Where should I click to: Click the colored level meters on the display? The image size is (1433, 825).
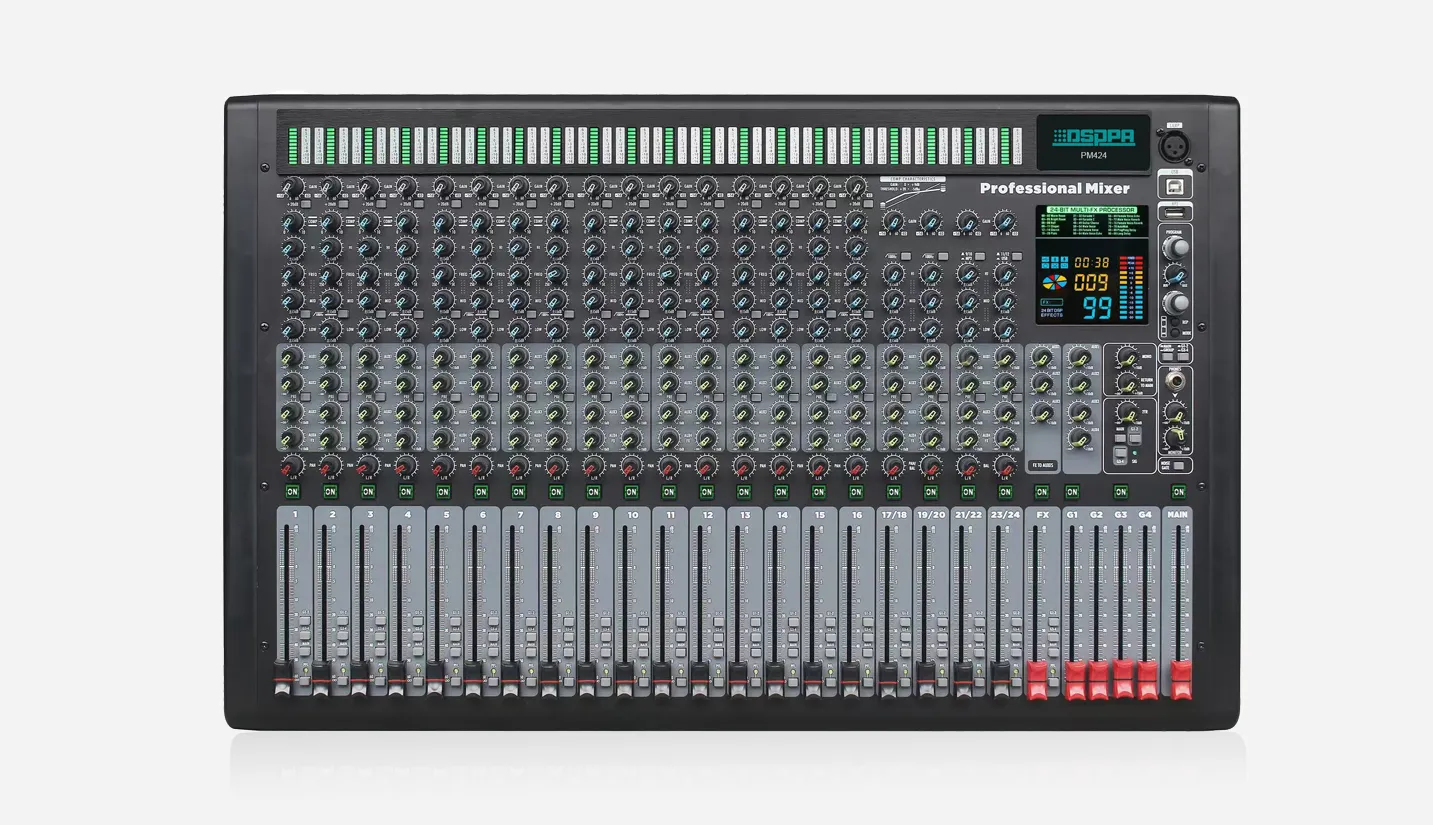pyautogui.click(x=1130, y=286)
